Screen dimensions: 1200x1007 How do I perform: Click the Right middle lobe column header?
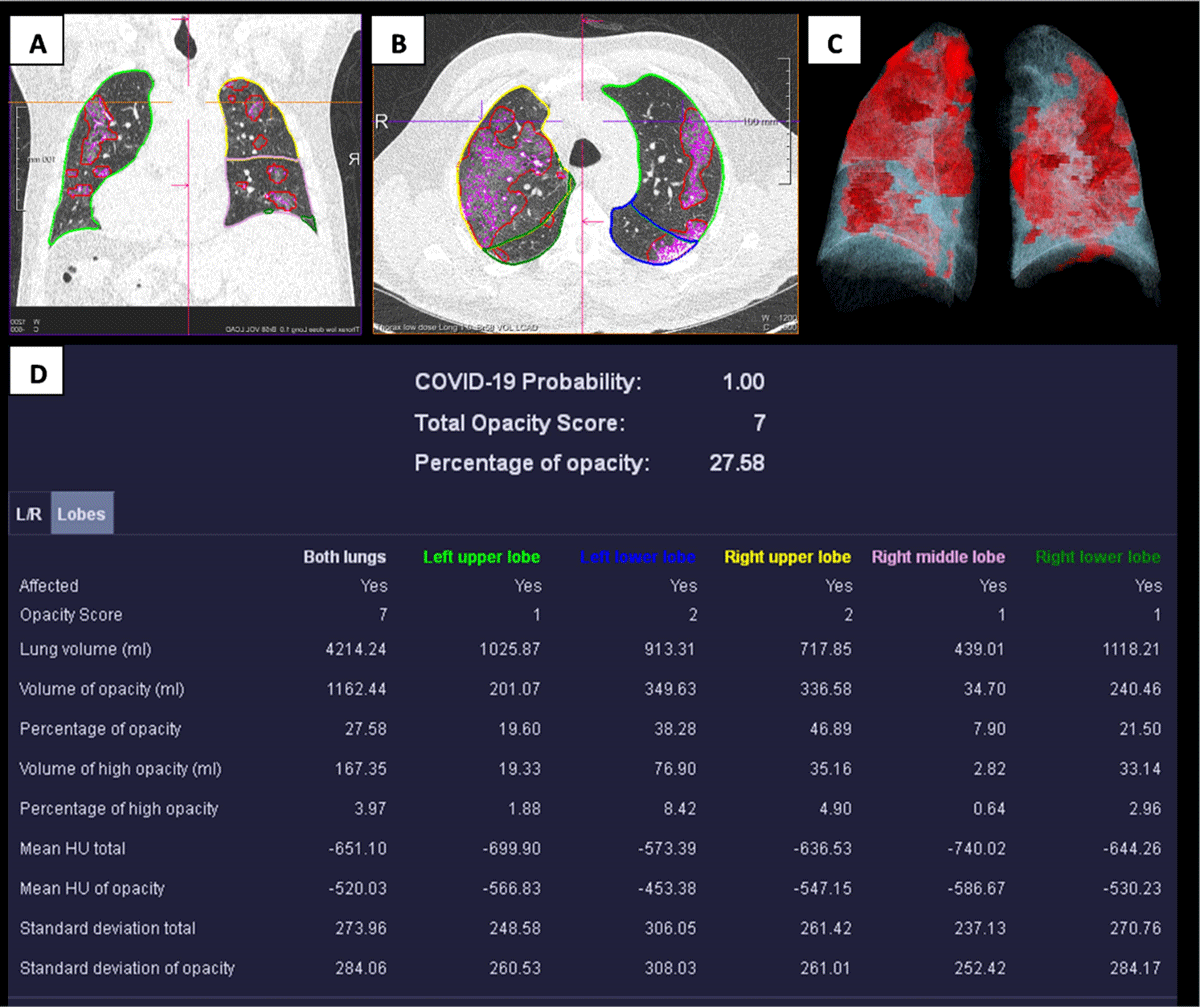(x=936, y=556)
